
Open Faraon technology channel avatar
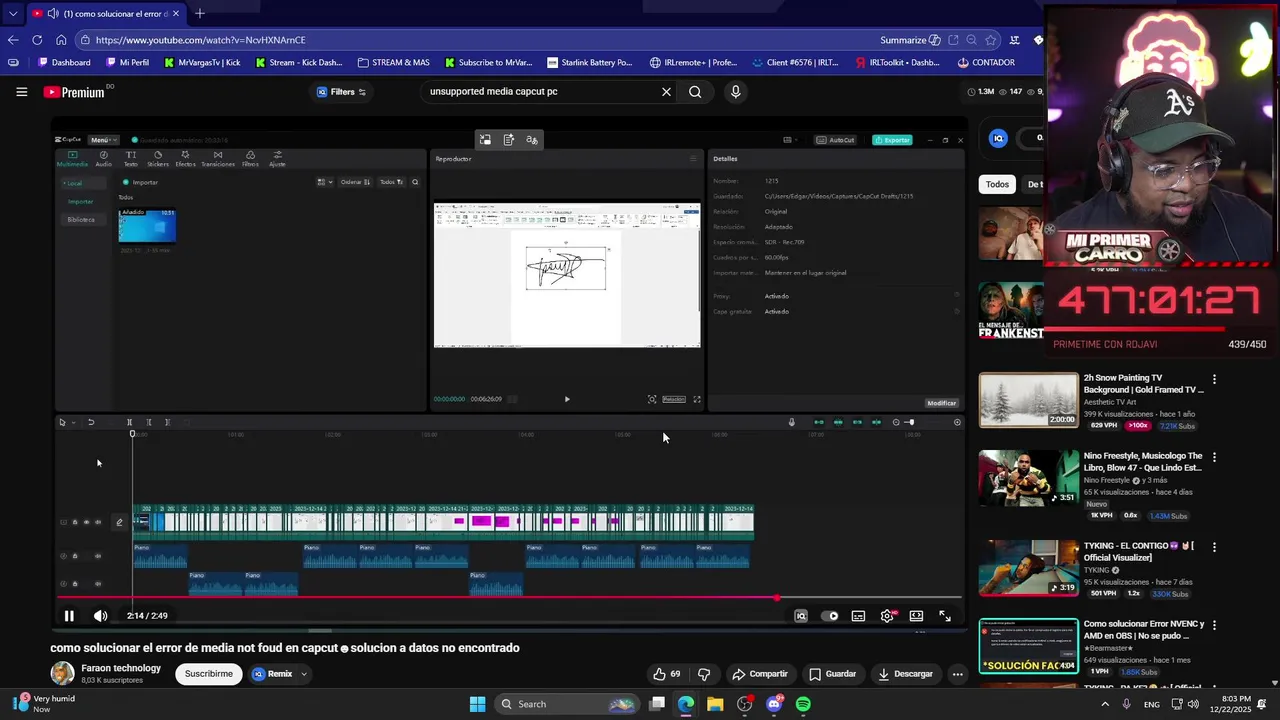click(x=63, y=673)
